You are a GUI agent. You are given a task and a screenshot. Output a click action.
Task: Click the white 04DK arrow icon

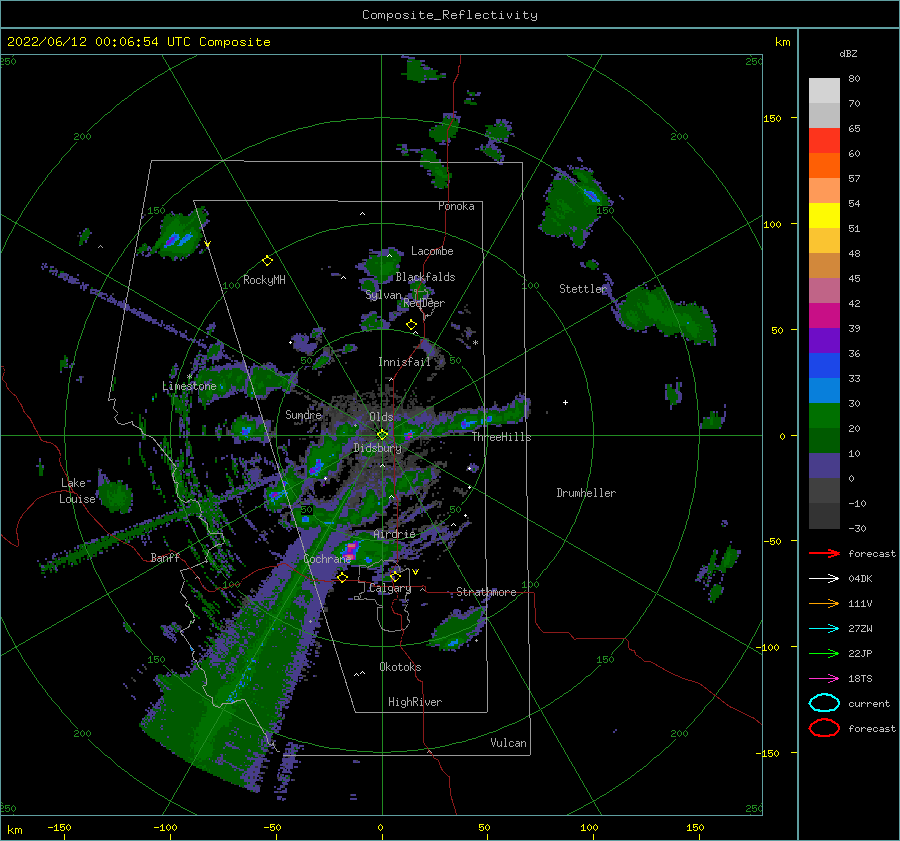pos(824,579)
